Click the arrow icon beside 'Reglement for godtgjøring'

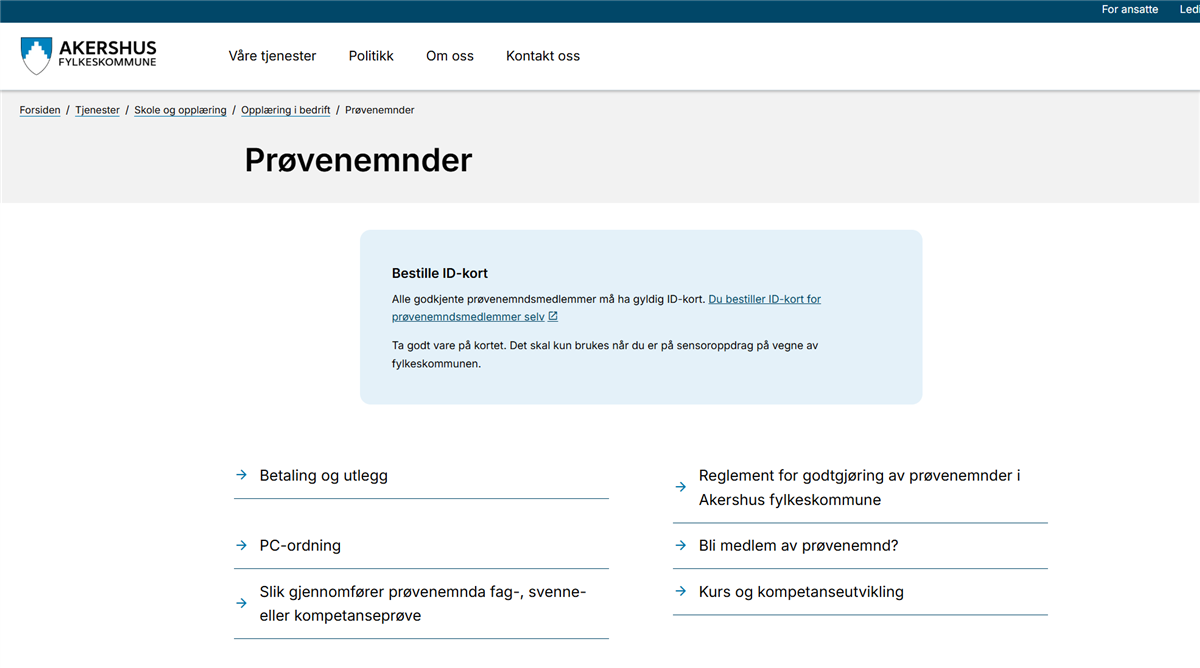tap(680, 487)
